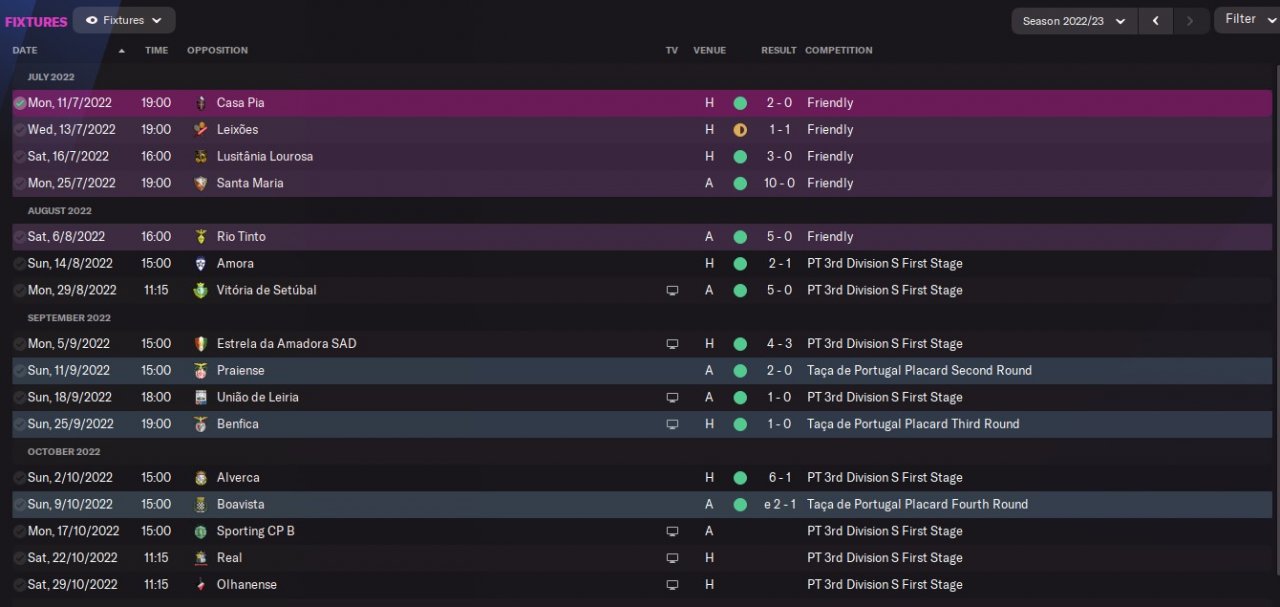Screen dimensions: 1280x607
Task: Toggle the checkmark for Benfica fixture row
Action: point(19,424)
